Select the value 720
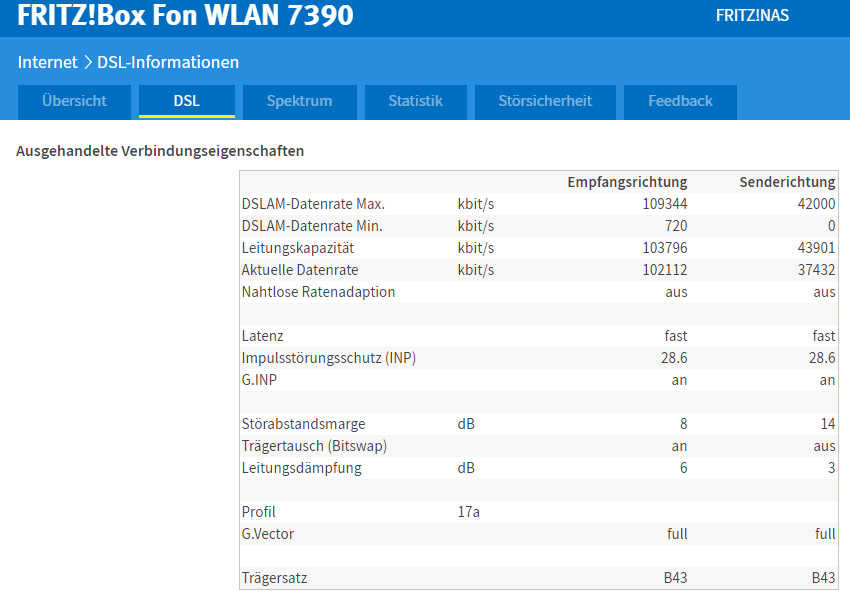Viewport: 850px width, 599px height. [675, 226]
